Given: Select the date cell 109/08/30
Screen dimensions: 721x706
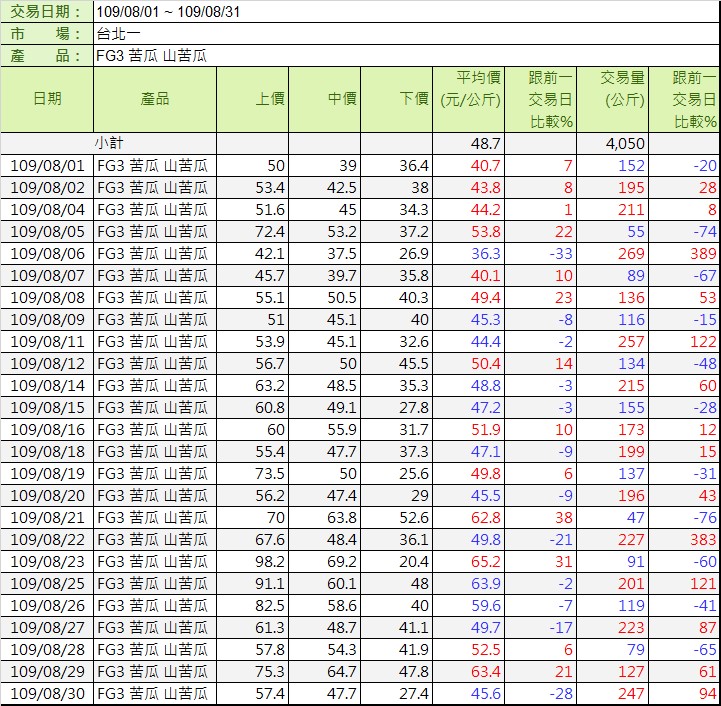Looking at the screenshot, I should coord(47,694).
